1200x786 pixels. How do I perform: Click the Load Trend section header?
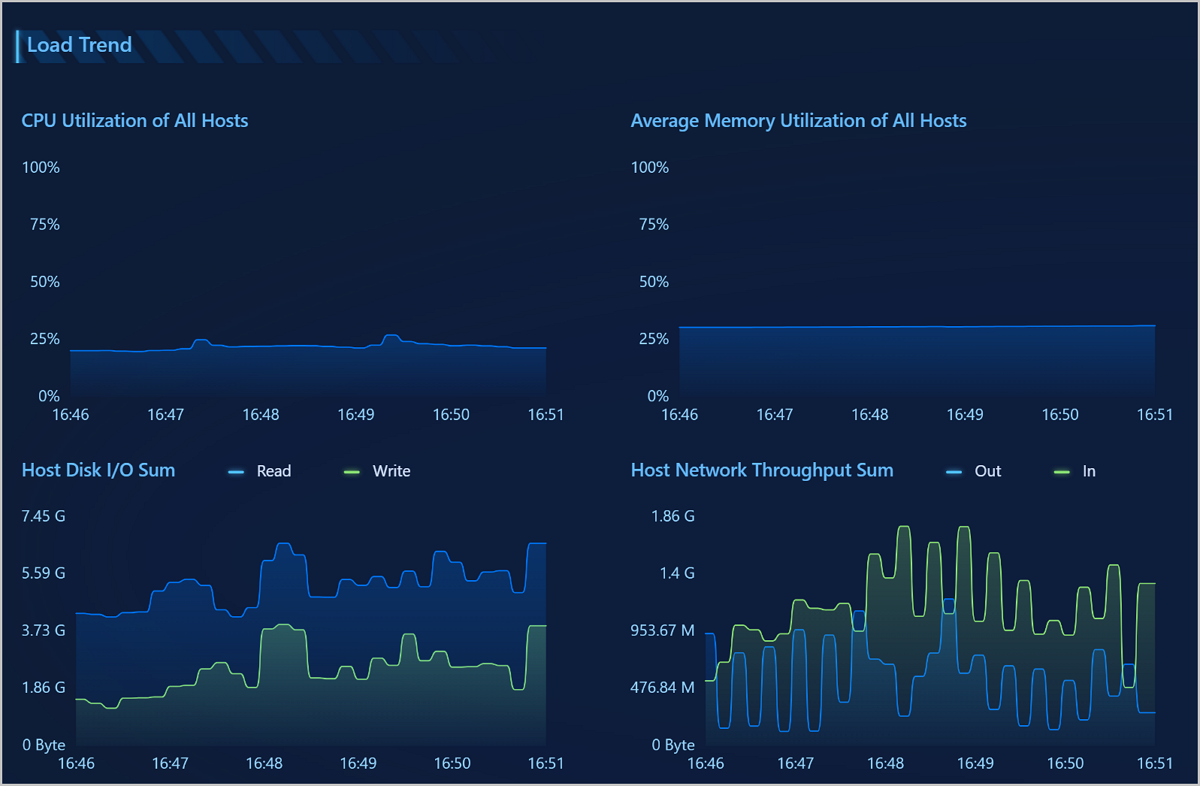tap(79, 45)
